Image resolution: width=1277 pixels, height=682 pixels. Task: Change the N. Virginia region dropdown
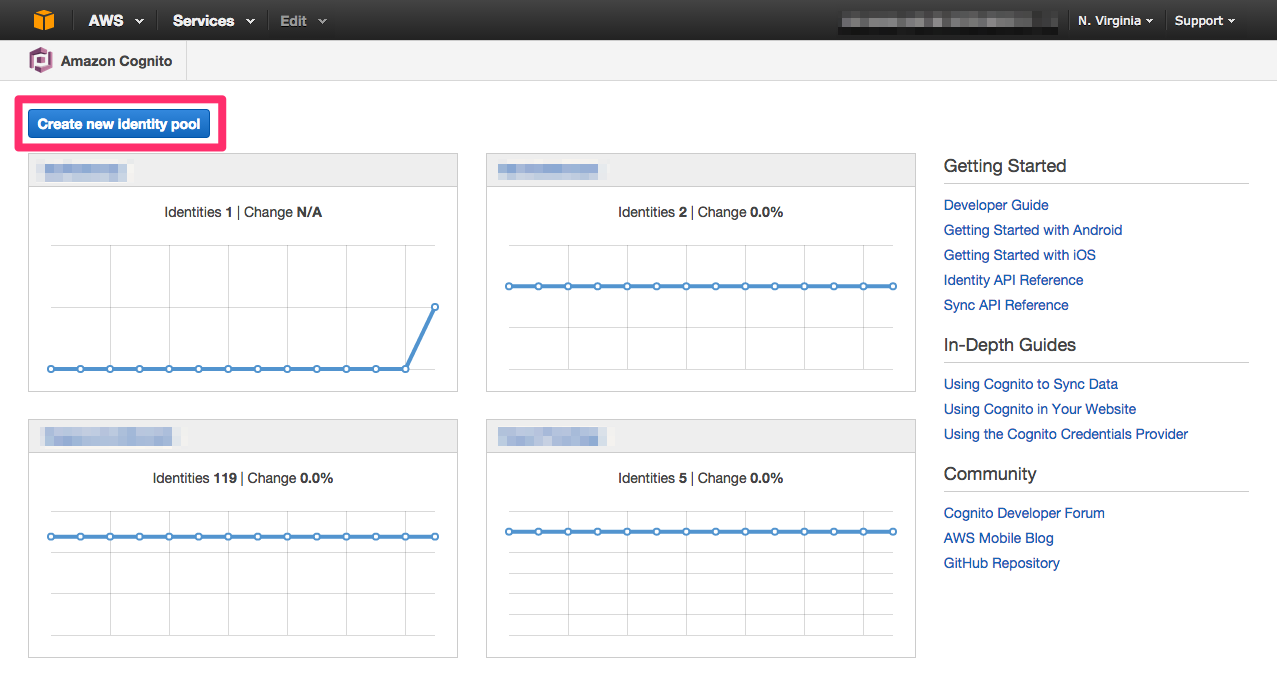point(1115,20)
